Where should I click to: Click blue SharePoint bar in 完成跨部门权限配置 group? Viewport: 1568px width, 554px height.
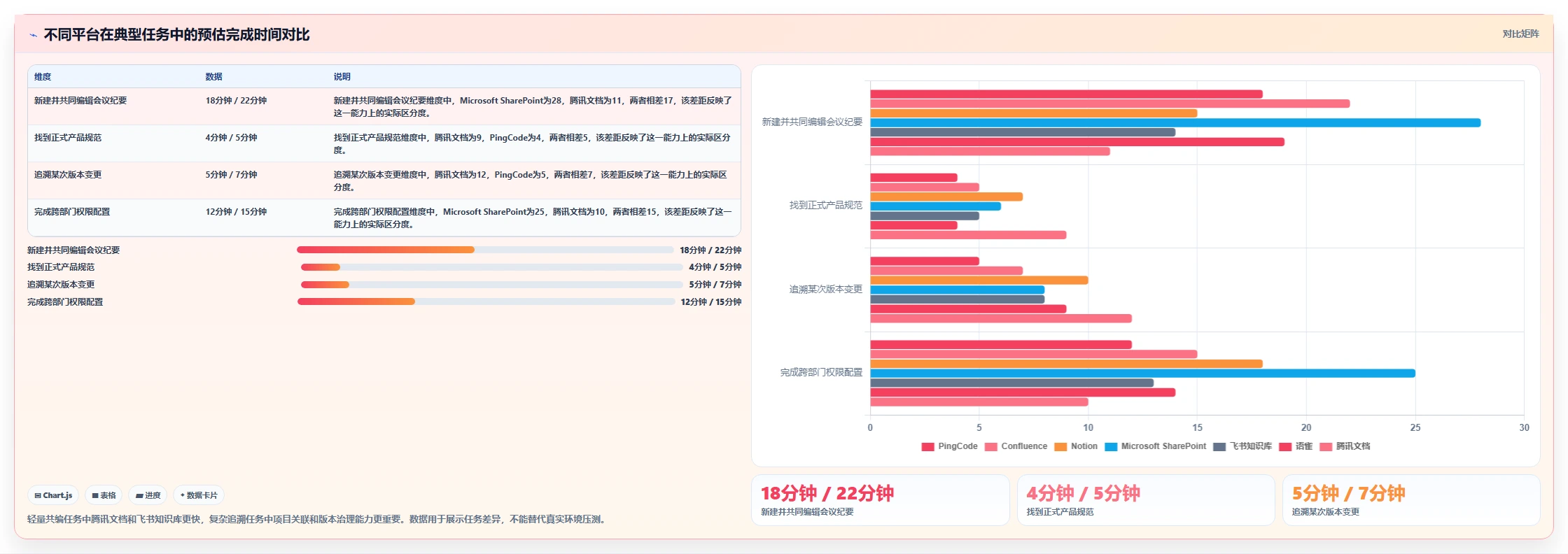pyautogui.click(x=1142, y=374)
